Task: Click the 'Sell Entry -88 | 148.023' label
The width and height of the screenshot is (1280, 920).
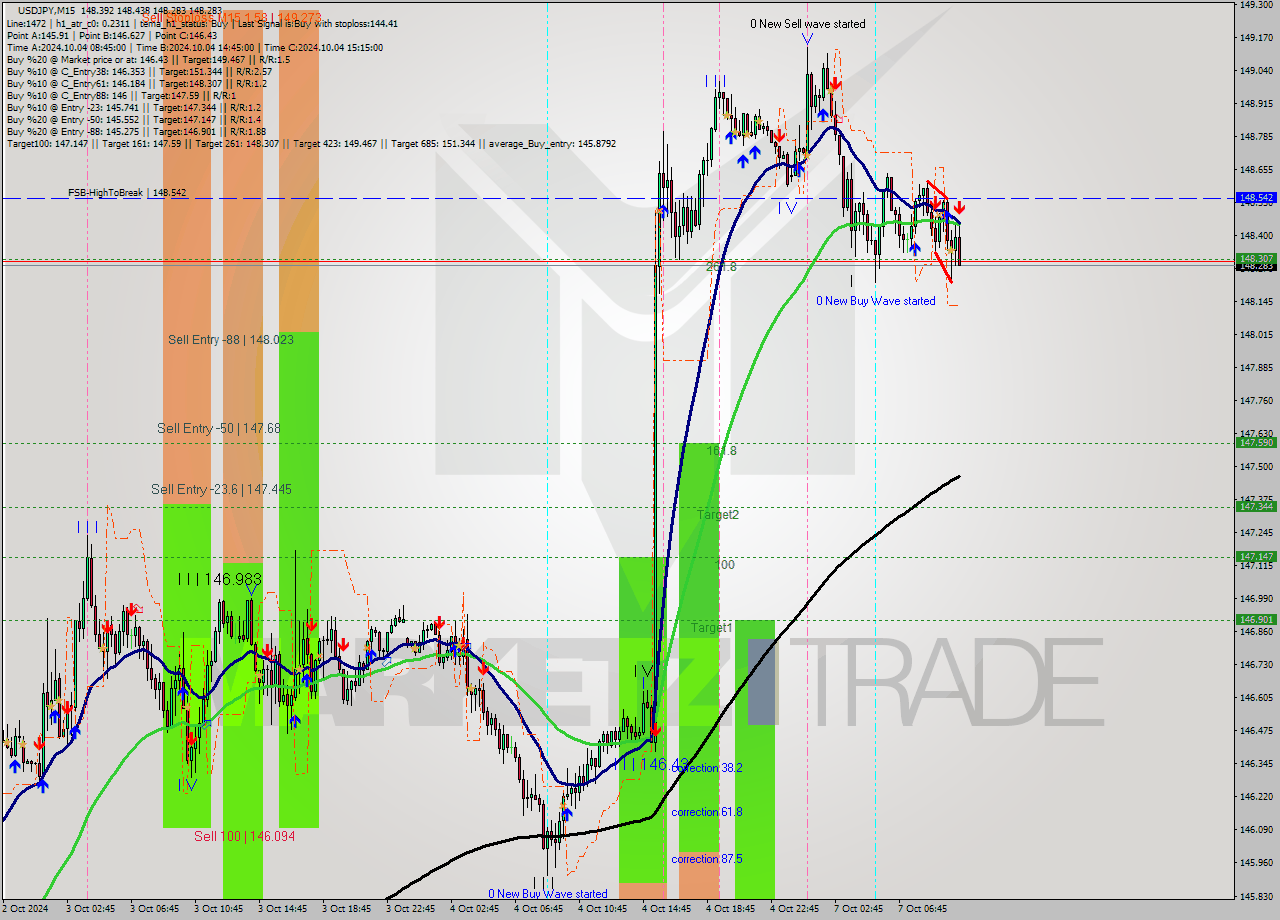Action: [x=231, y=340]
